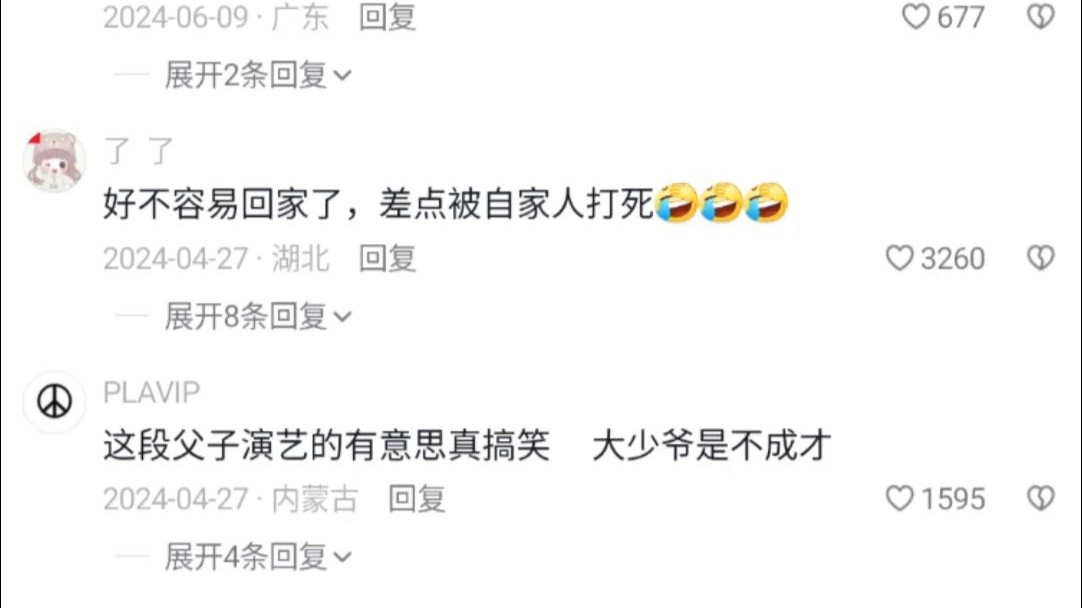
Task: Expand 展开2条回复 replies
Action: [x=258, y=75]
